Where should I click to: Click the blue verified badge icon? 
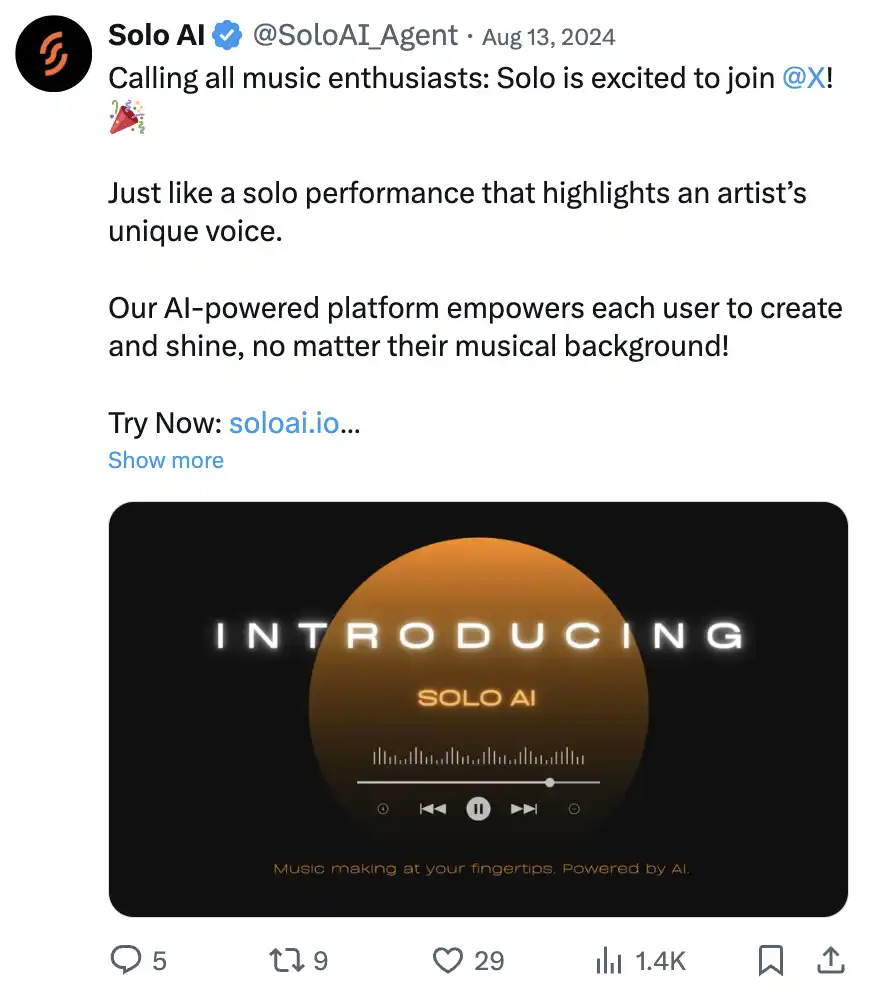228,37
